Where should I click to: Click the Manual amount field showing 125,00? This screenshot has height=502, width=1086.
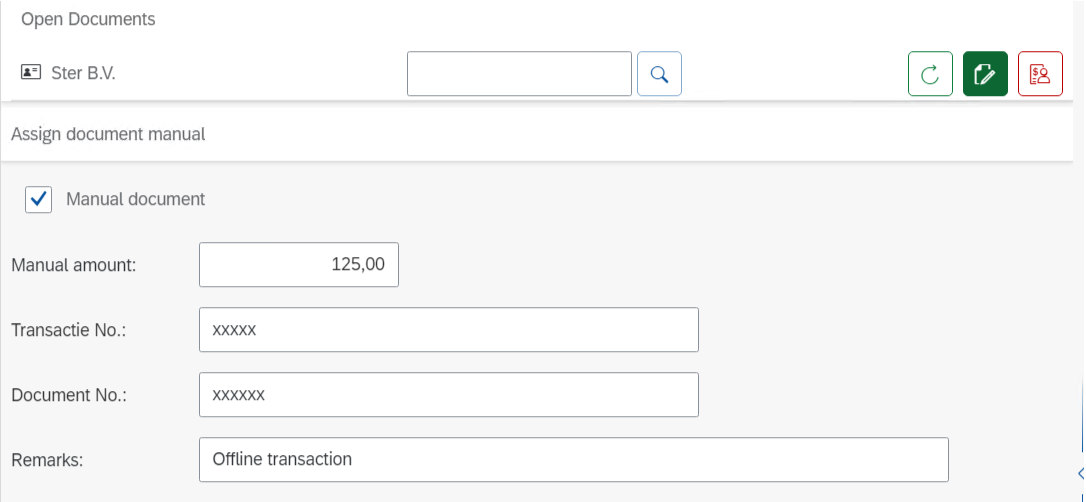pos(299,265)
